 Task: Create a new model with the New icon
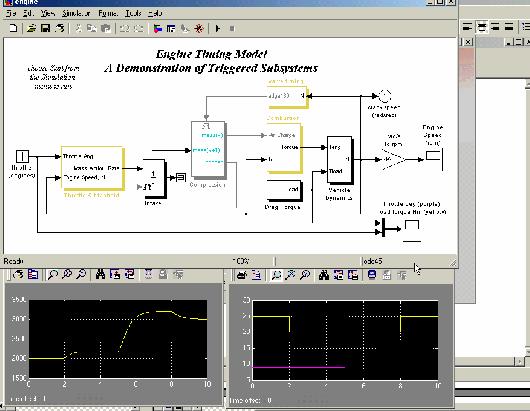click(13, 28)
